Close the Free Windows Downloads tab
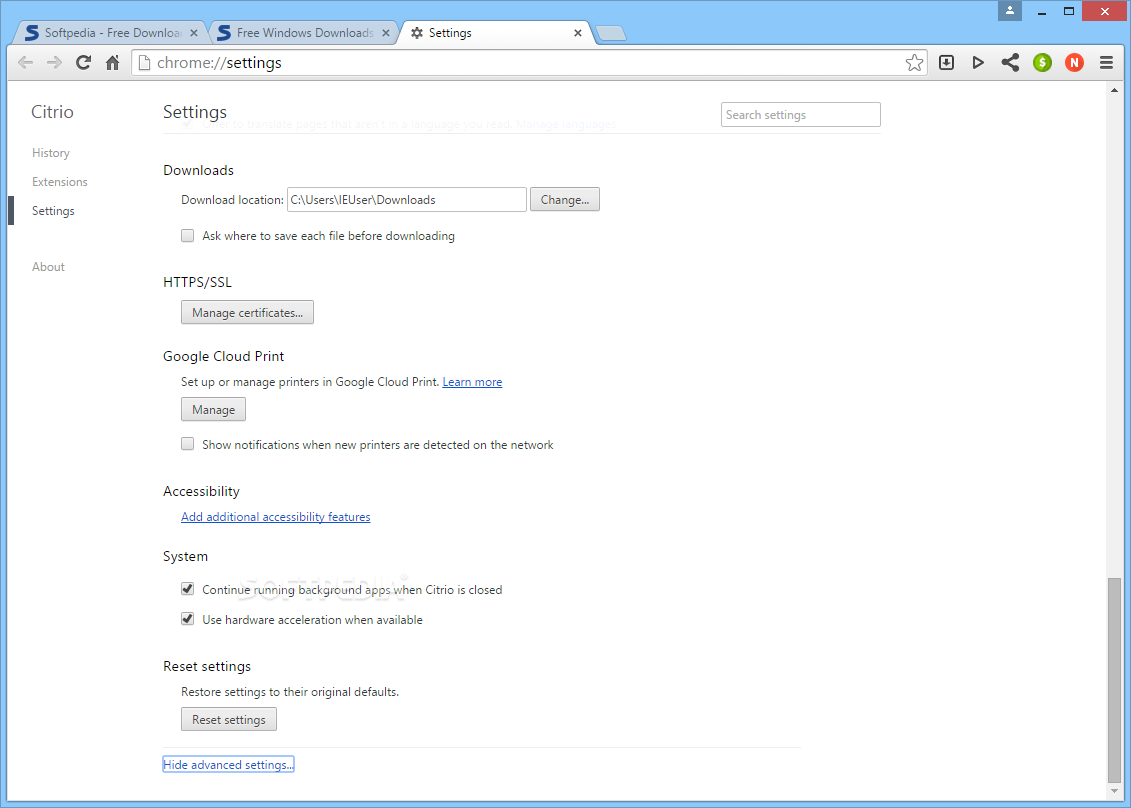Image resolution: width=1131 pixels, height=808 pixels. click(x=386, y=33)
